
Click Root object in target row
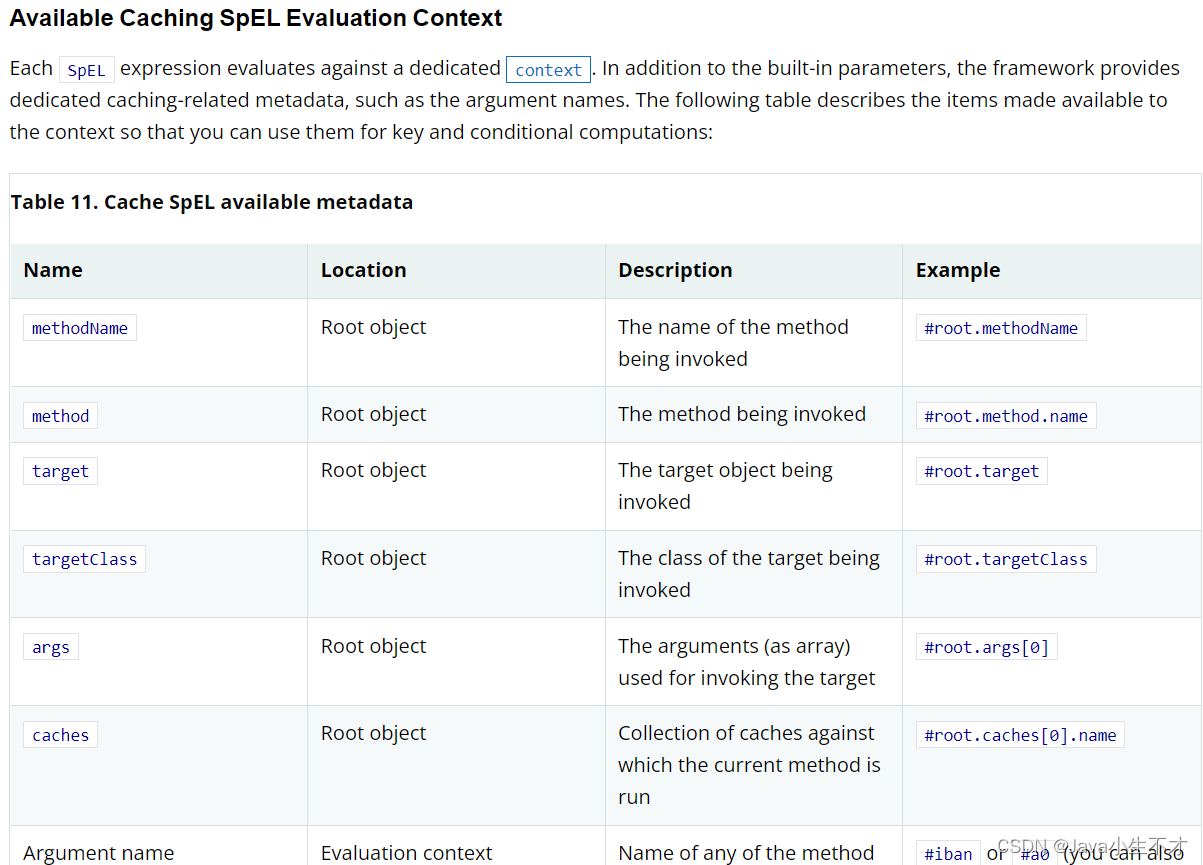coord(373,470)
